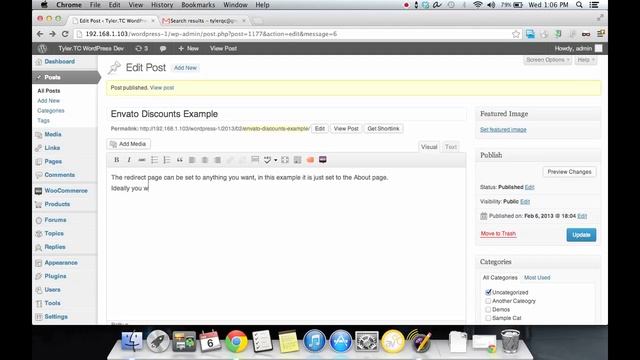Open the Howdy, admin account menu
Image resolution: width=640 pixels, height=360 pixels.
[x=578, y=48]
